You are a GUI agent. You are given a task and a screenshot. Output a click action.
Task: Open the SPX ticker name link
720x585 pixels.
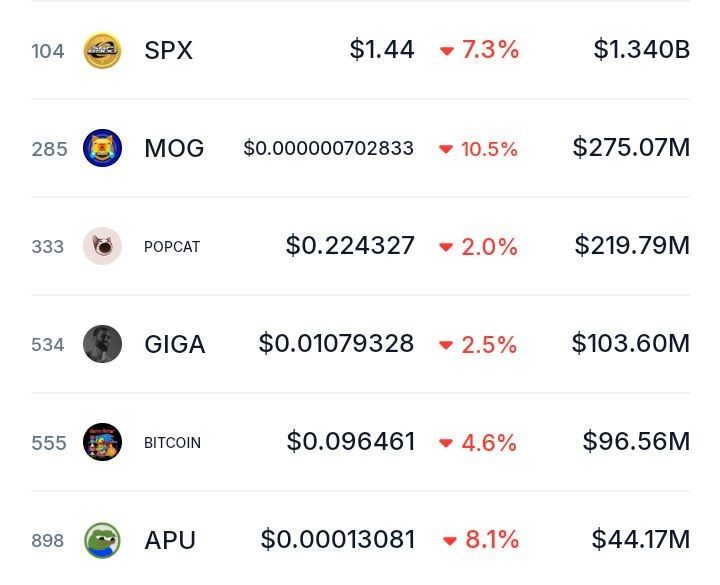click(168, 50)
